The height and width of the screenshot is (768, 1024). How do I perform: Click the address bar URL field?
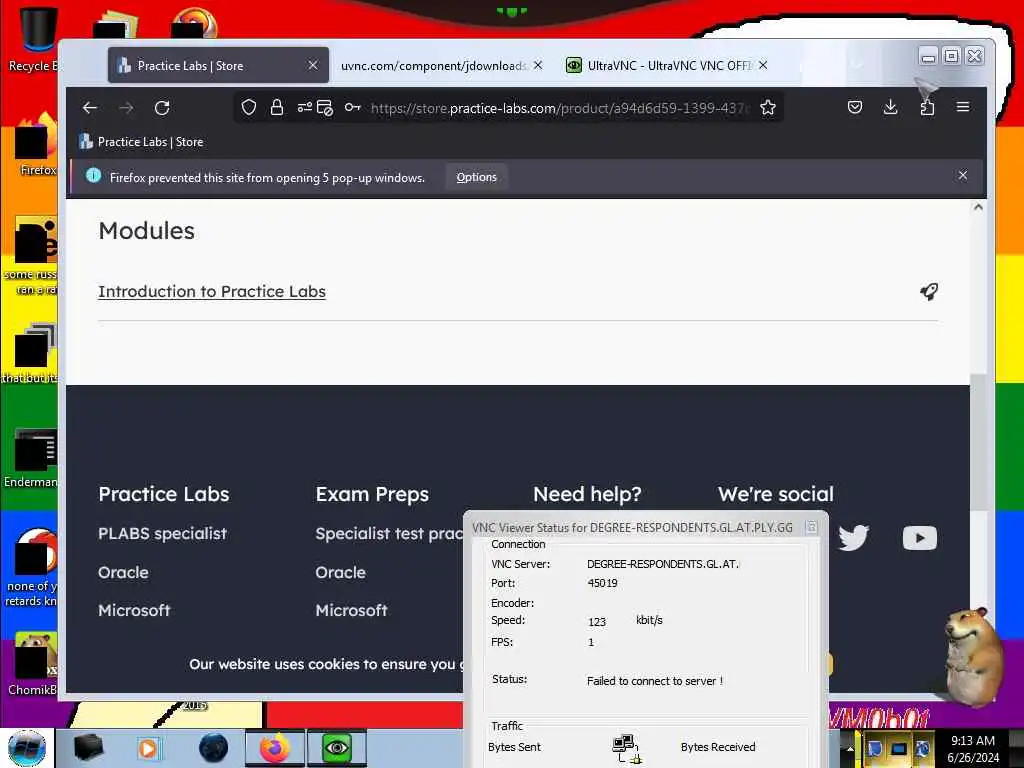[x=560, y=108]
